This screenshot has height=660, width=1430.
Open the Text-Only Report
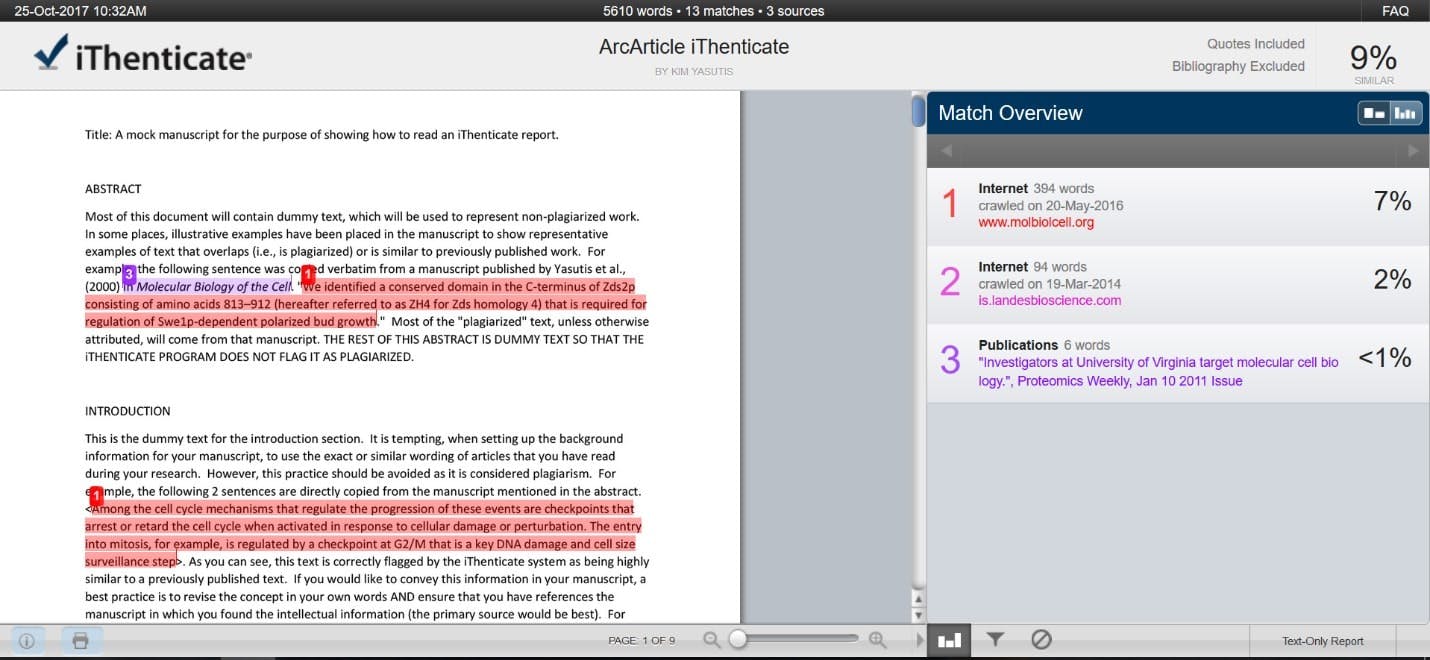tap(1322, 640)
